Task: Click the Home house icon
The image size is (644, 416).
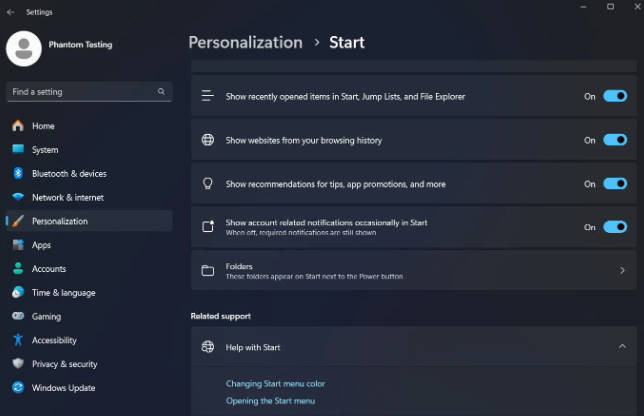Action: pyautogui.click(x=18, y=126)
